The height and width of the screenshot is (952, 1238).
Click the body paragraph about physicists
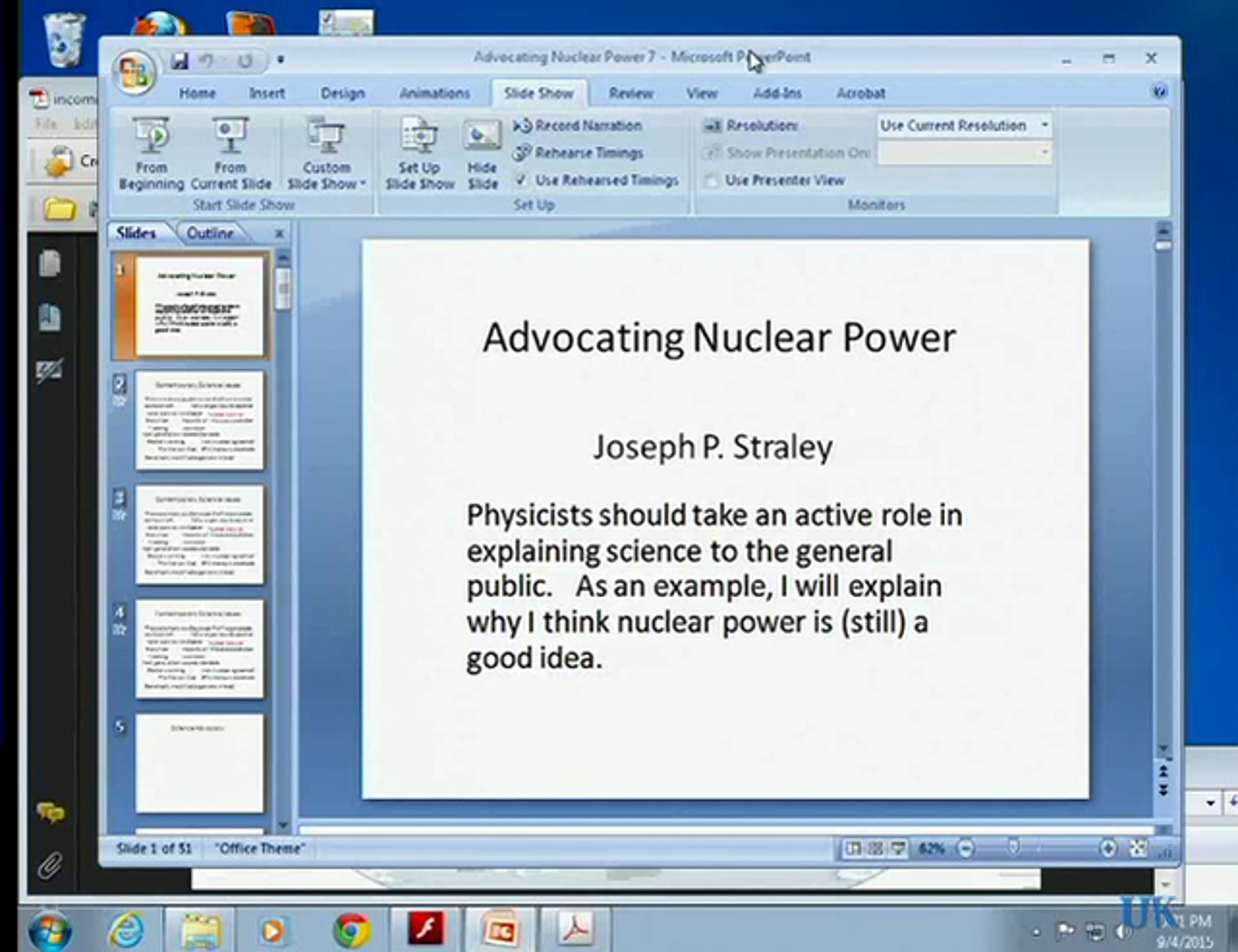714,586
